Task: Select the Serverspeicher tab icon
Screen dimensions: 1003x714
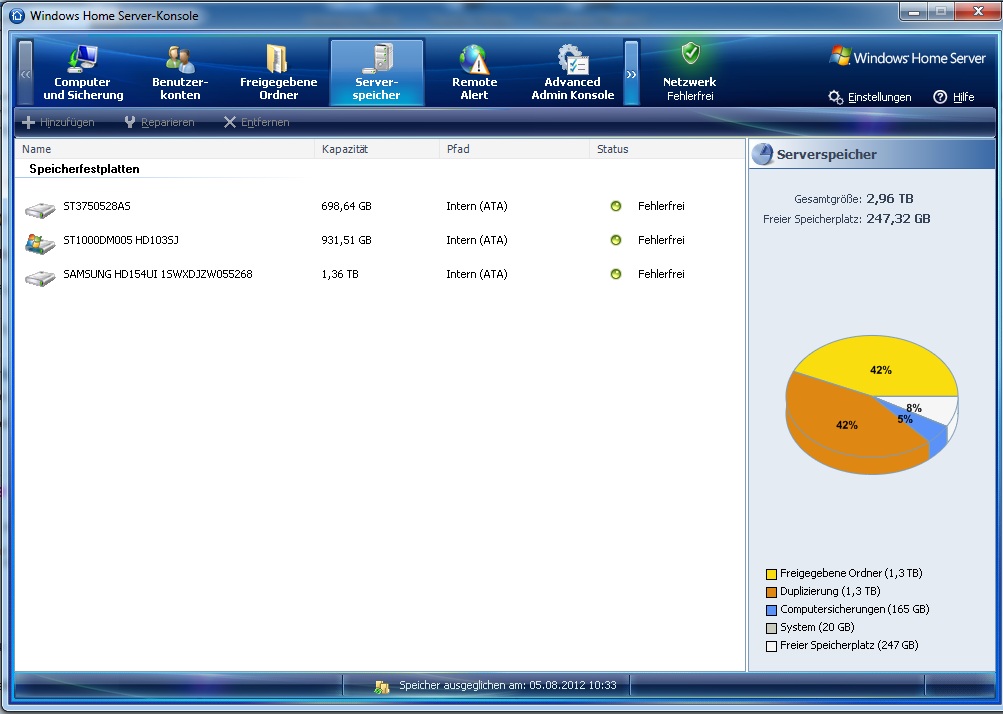Action: coord(377,58)
